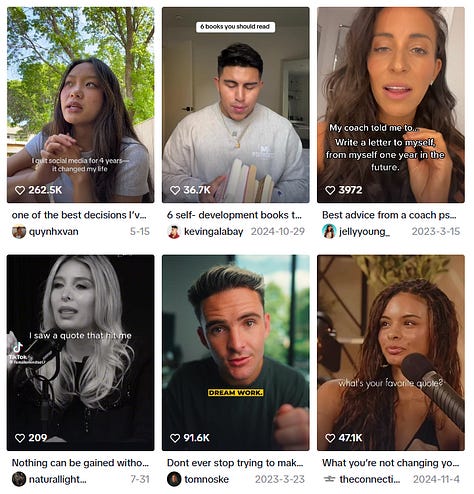The image size is (474, 494).
Task: Click the heart icon beside 3972 likes
Action: (330, 190)
